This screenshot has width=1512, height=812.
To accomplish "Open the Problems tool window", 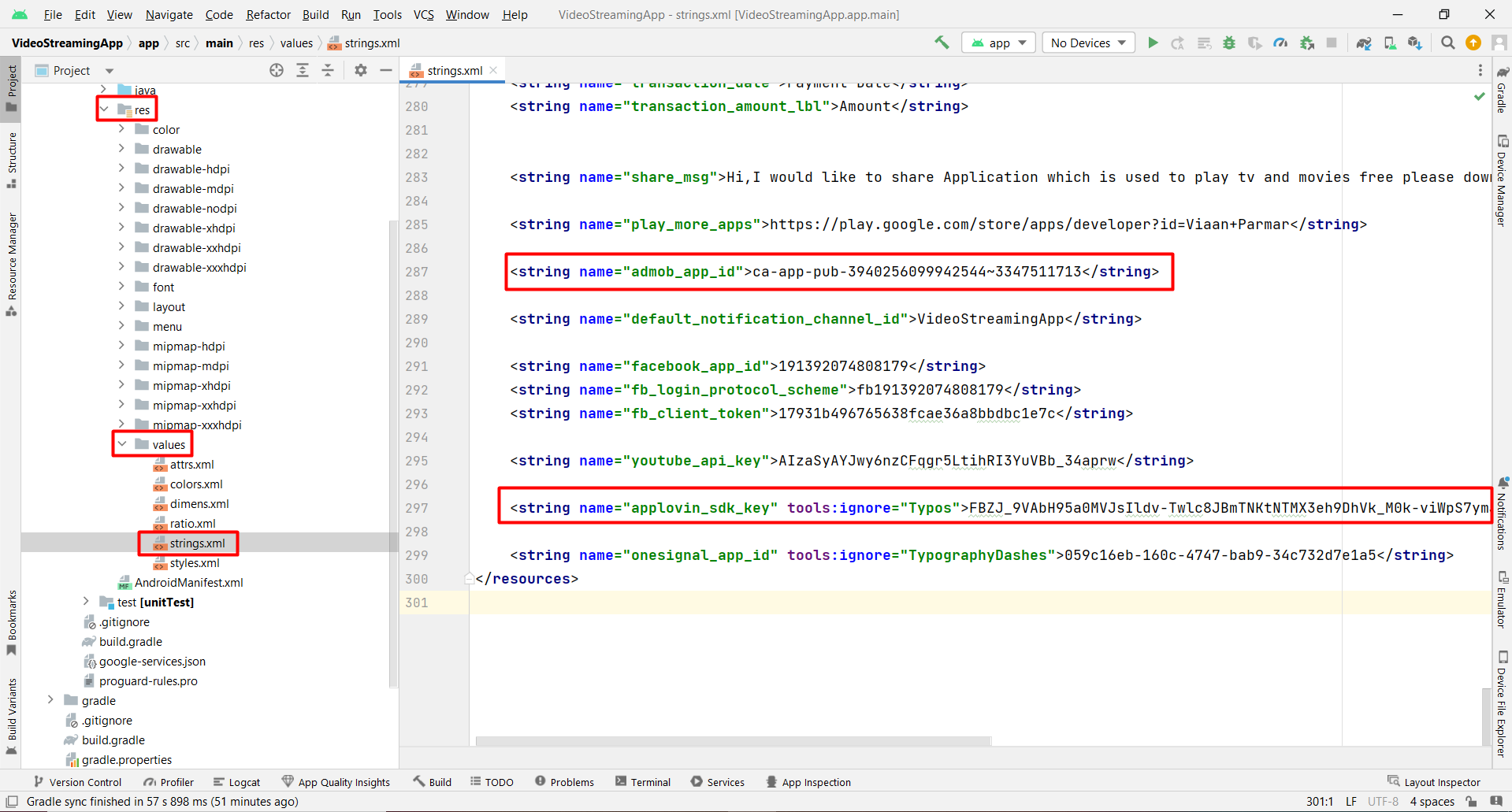I will pos(564,782).
